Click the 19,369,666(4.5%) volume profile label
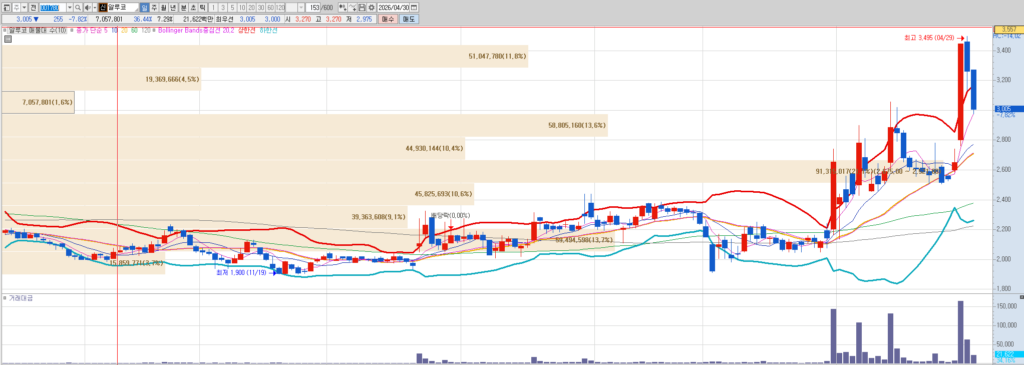1024x365 pixels. [x=172, y=79]
